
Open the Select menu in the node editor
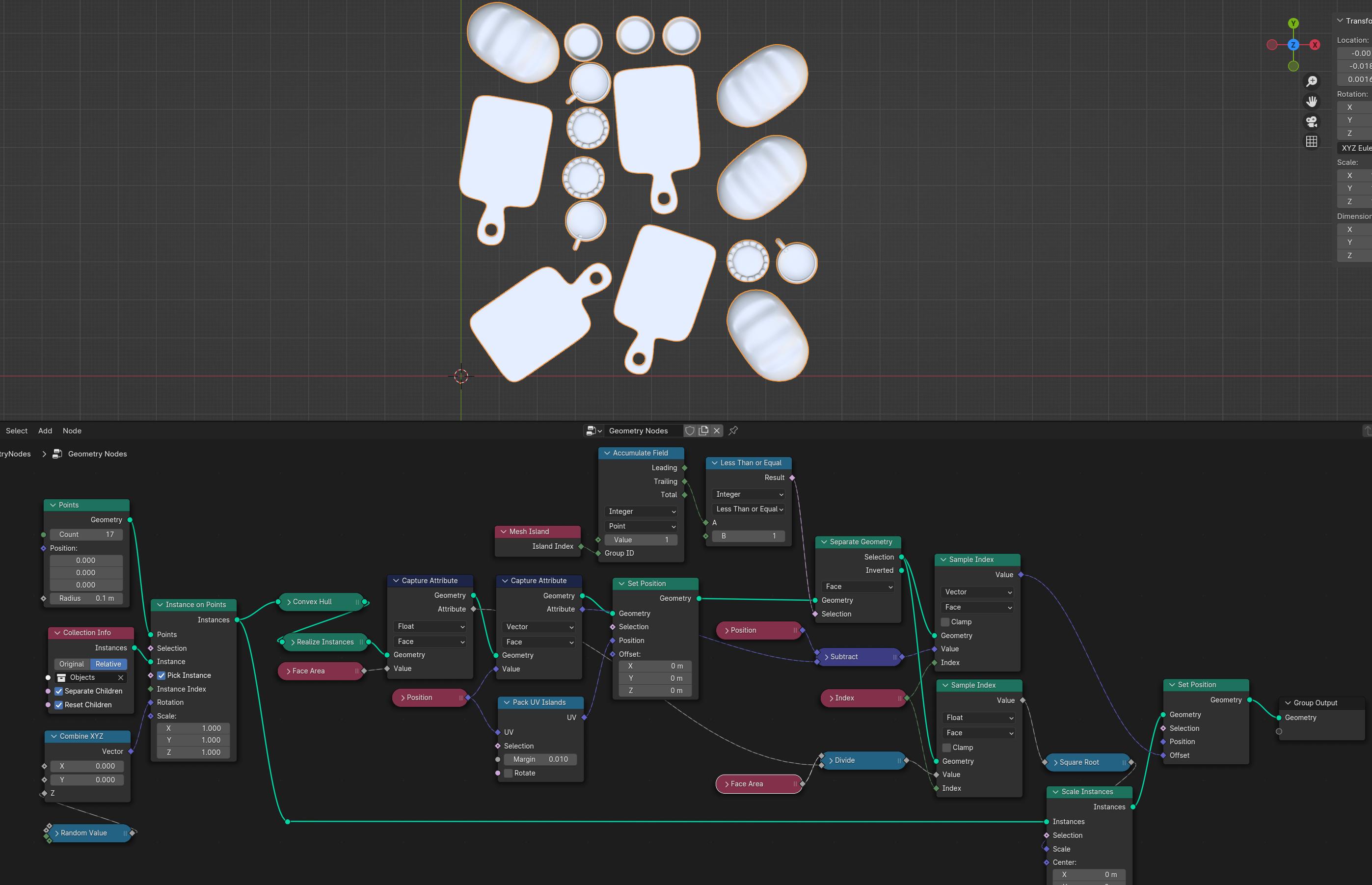click(x=17, y=431)
